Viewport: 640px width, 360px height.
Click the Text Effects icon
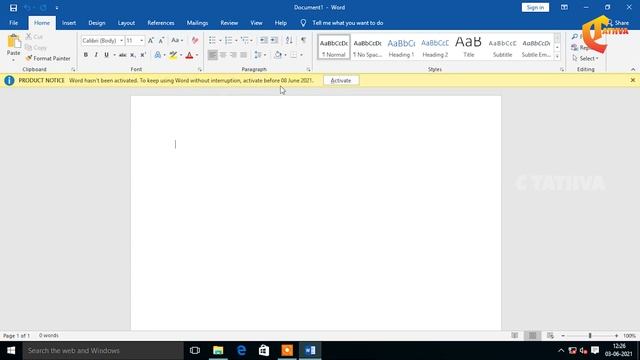[158, 55]
